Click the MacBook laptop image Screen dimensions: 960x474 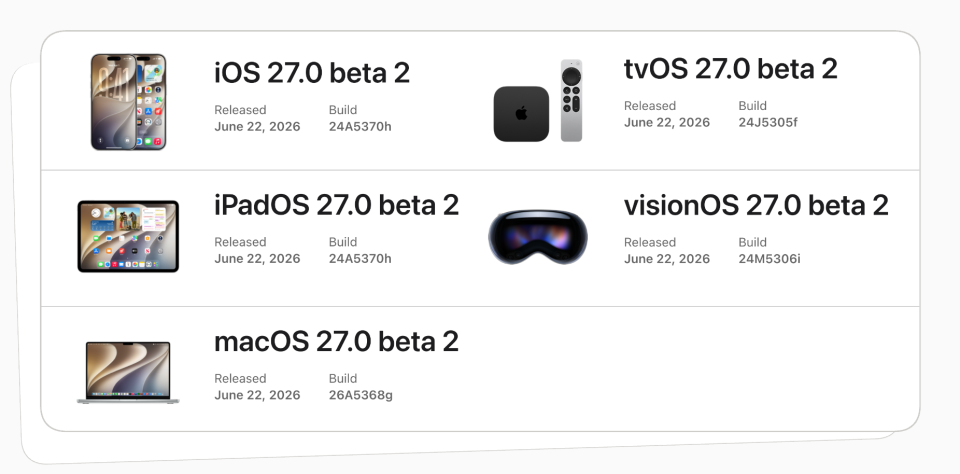pyautogui.click(x=128, y=372)
